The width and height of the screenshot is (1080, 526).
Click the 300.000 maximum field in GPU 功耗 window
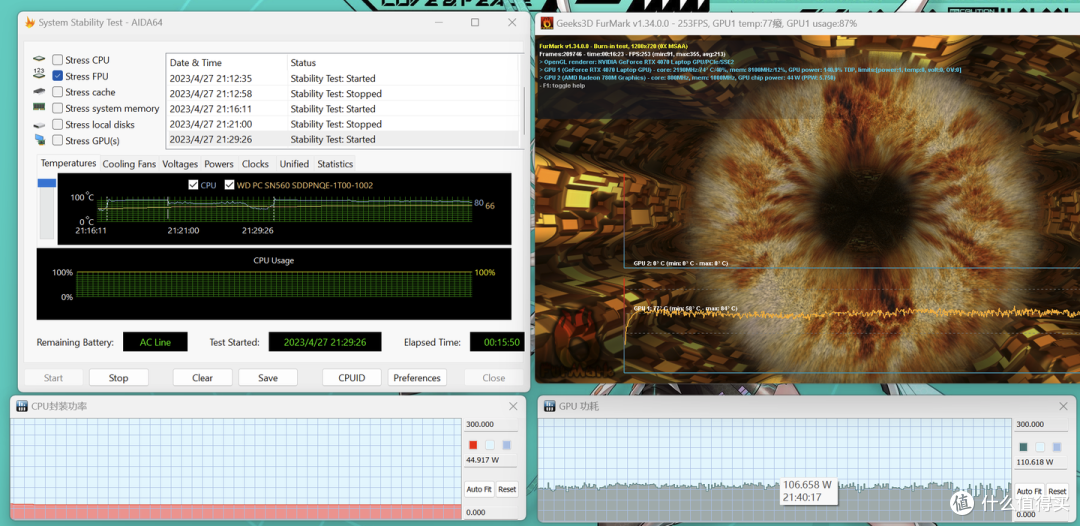coord(1041,425)
